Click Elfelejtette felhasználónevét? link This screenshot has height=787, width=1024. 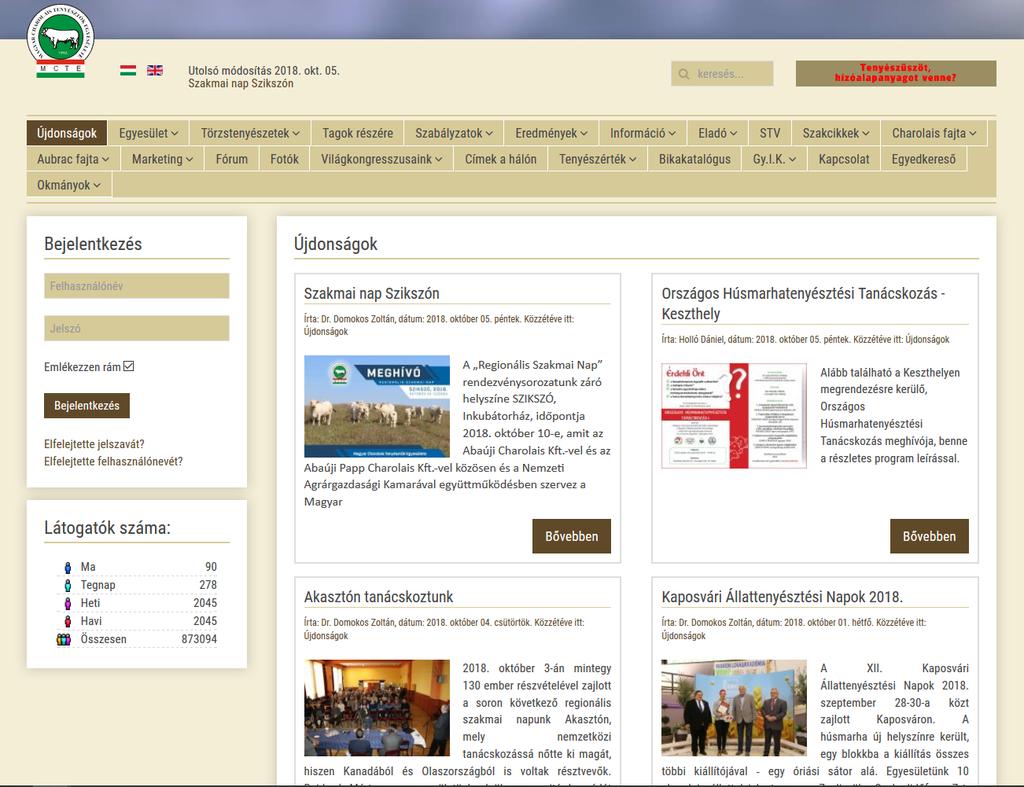[114, 461]
